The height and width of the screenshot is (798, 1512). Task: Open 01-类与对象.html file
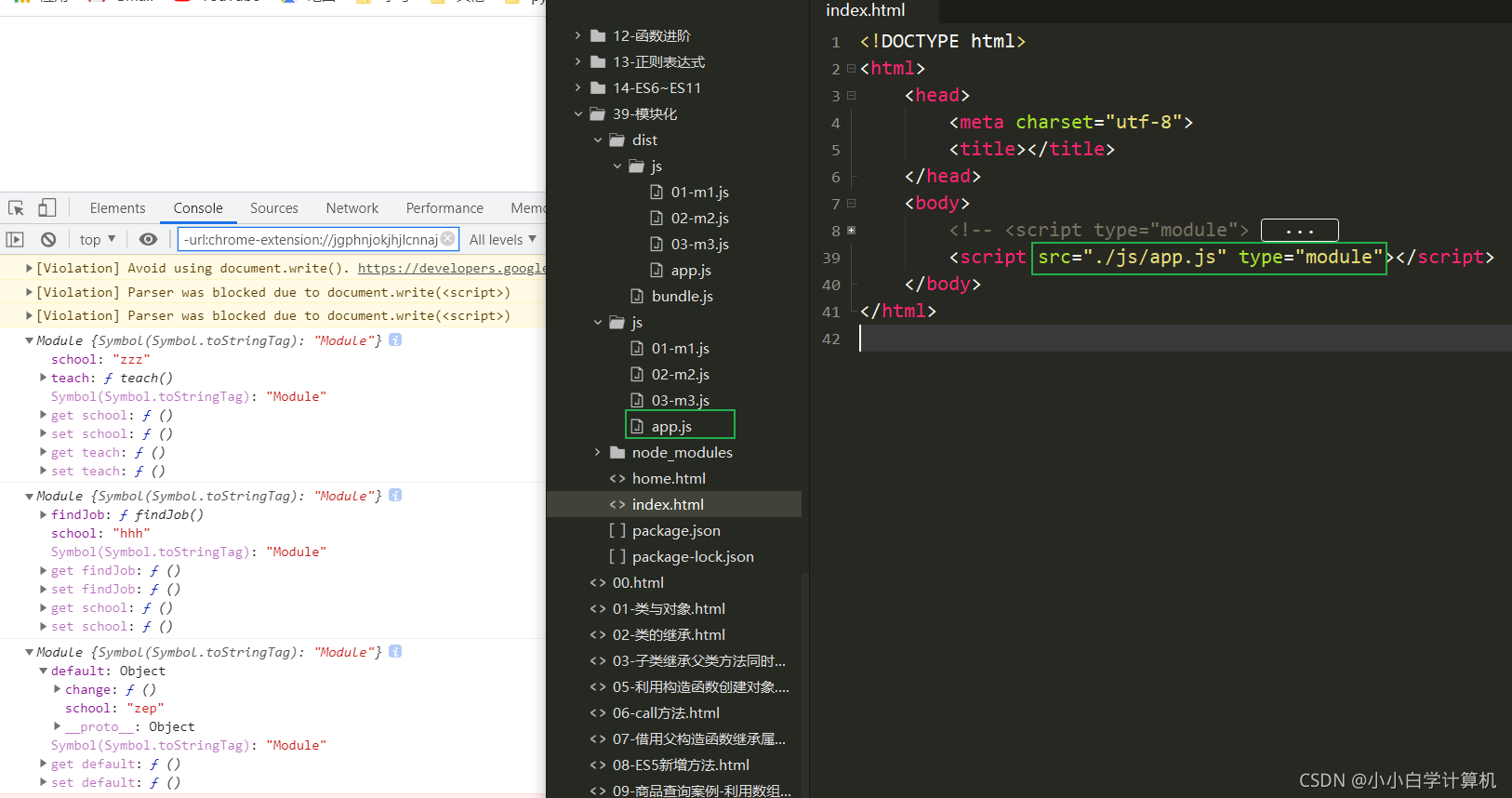point(669,608)
